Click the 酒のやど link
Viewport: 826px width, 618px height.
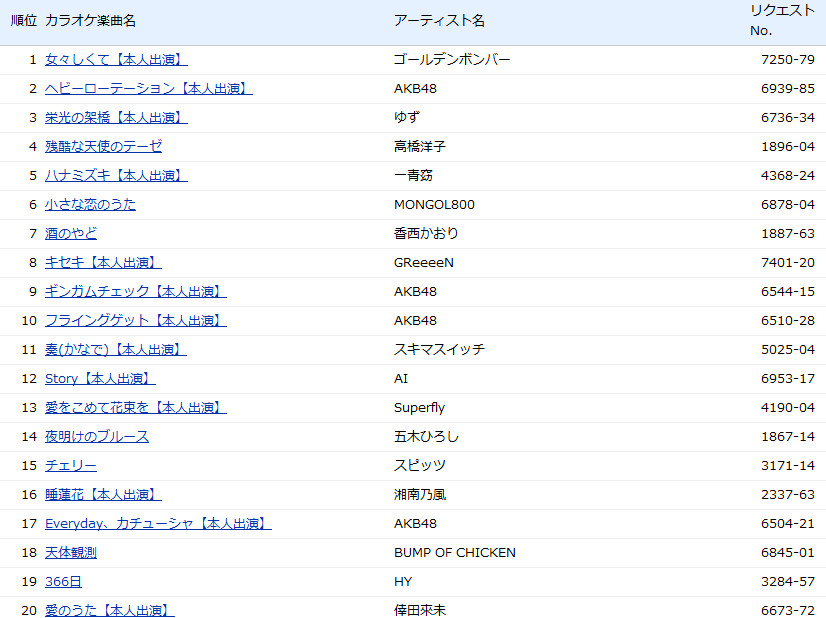pyautogui.click(x=71, y=233)
